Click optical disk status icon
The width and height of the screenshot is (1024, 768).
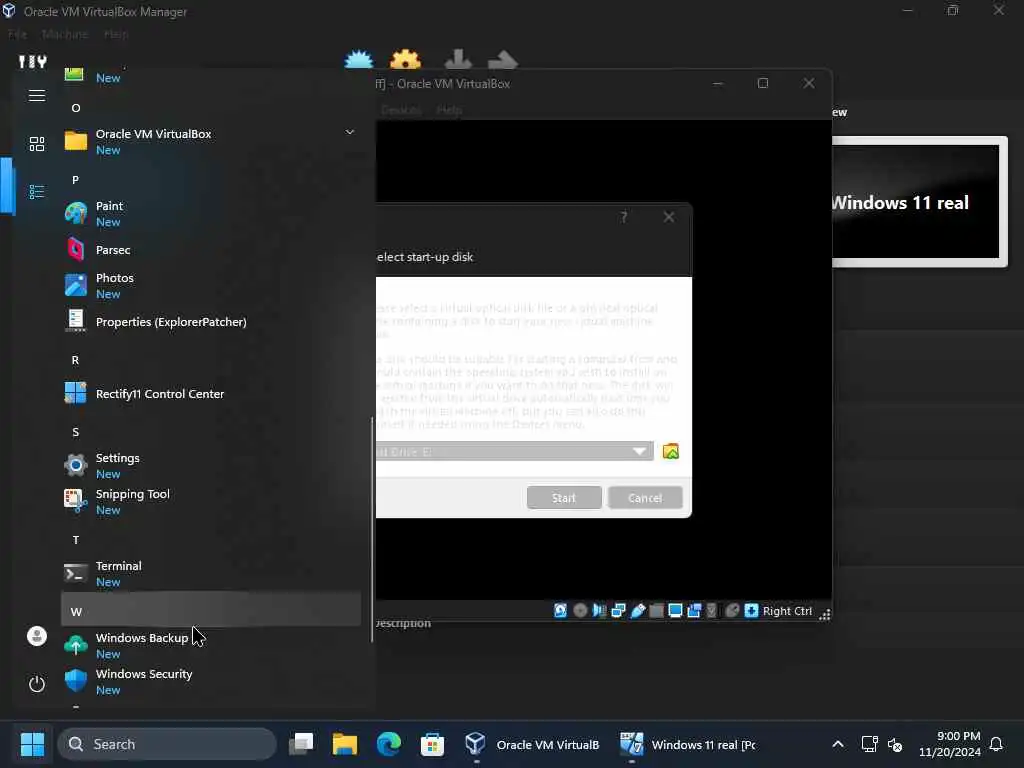click(580, 611)
